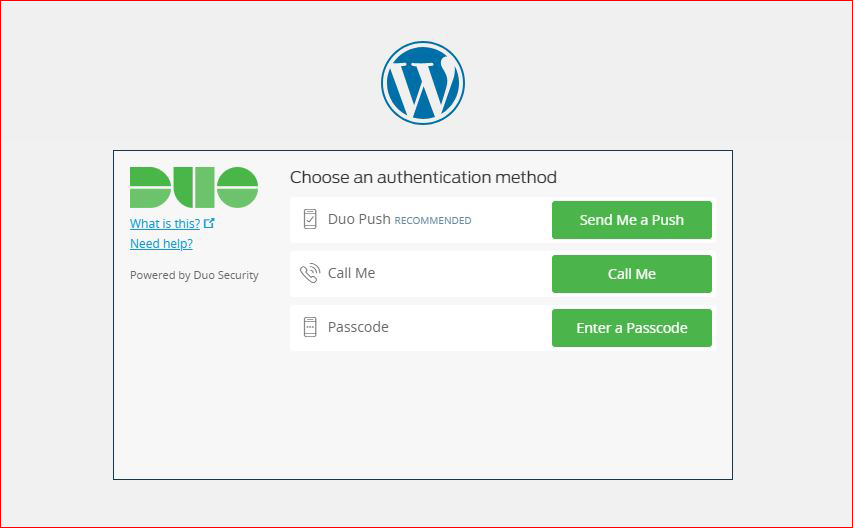Click the green Duo logo
Viewport: 853px width, 528px height.
tap(194, 187)
